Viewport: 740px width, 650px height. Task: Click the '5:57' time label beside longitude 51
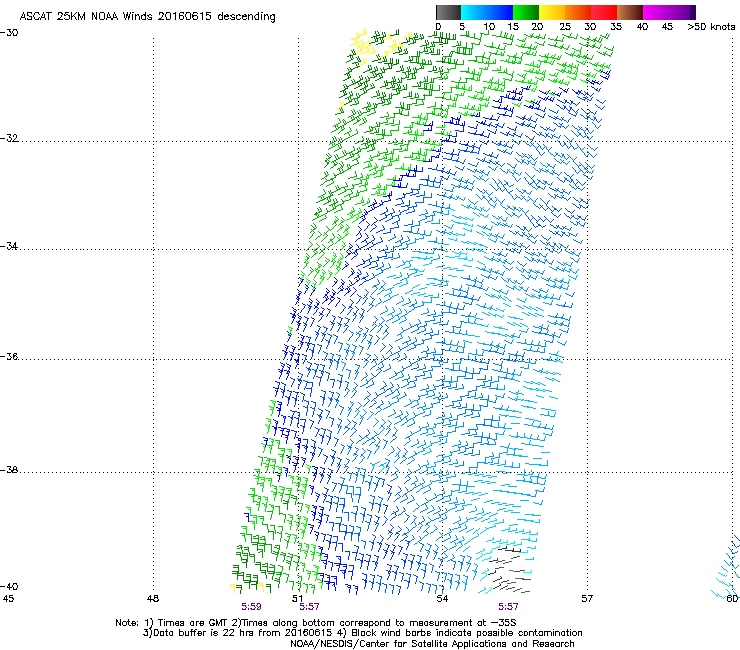(310, 607)
